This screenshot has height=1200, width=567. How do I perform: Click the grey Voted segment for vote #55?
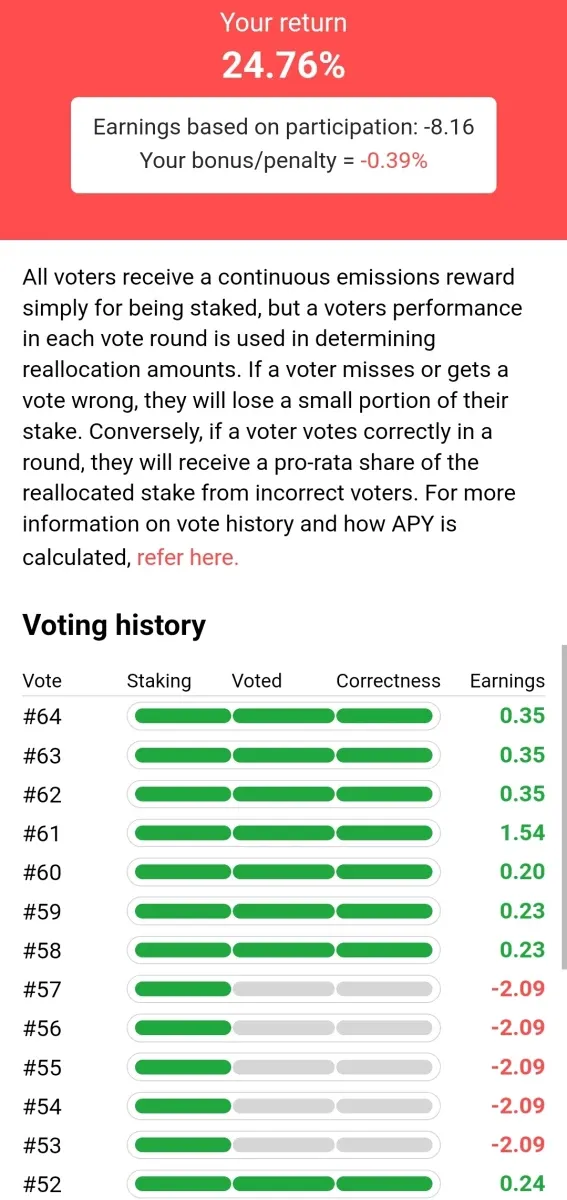(284, 1067)
